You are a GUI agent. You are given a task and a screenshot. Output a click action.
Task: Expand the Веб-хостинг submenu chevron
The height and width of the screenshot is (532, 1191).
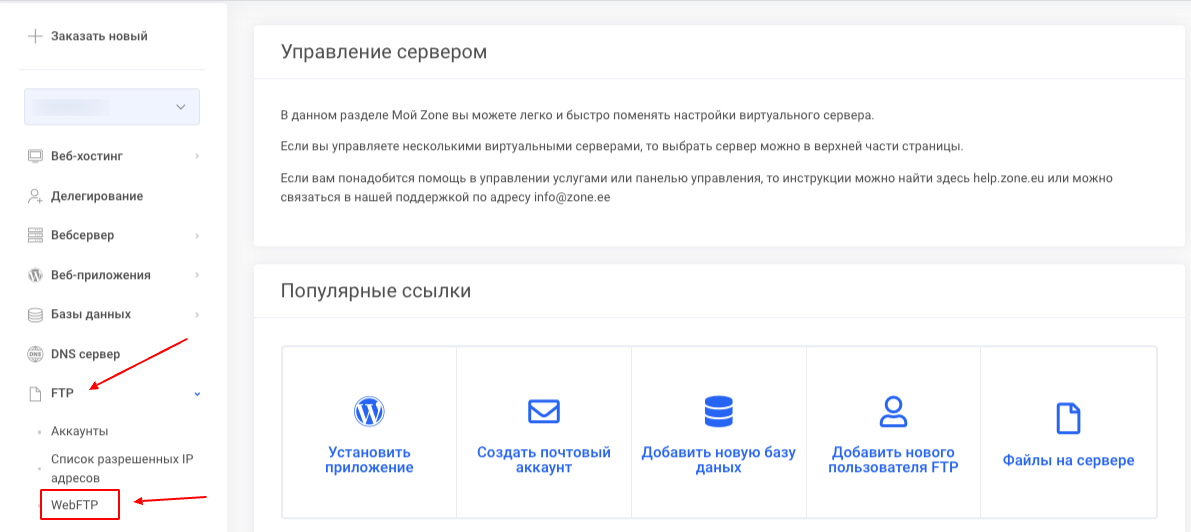[x=197, y=156]
